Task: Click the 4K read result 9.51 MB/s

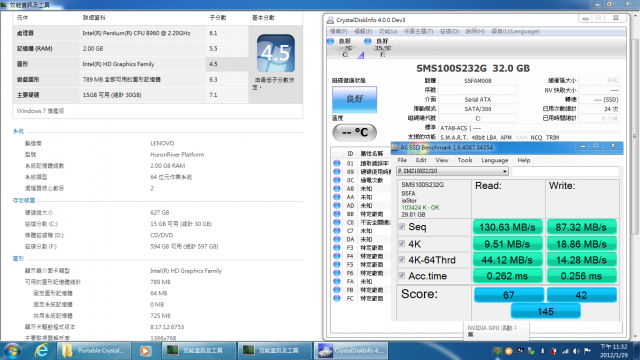Action: (x=507, y=244)
